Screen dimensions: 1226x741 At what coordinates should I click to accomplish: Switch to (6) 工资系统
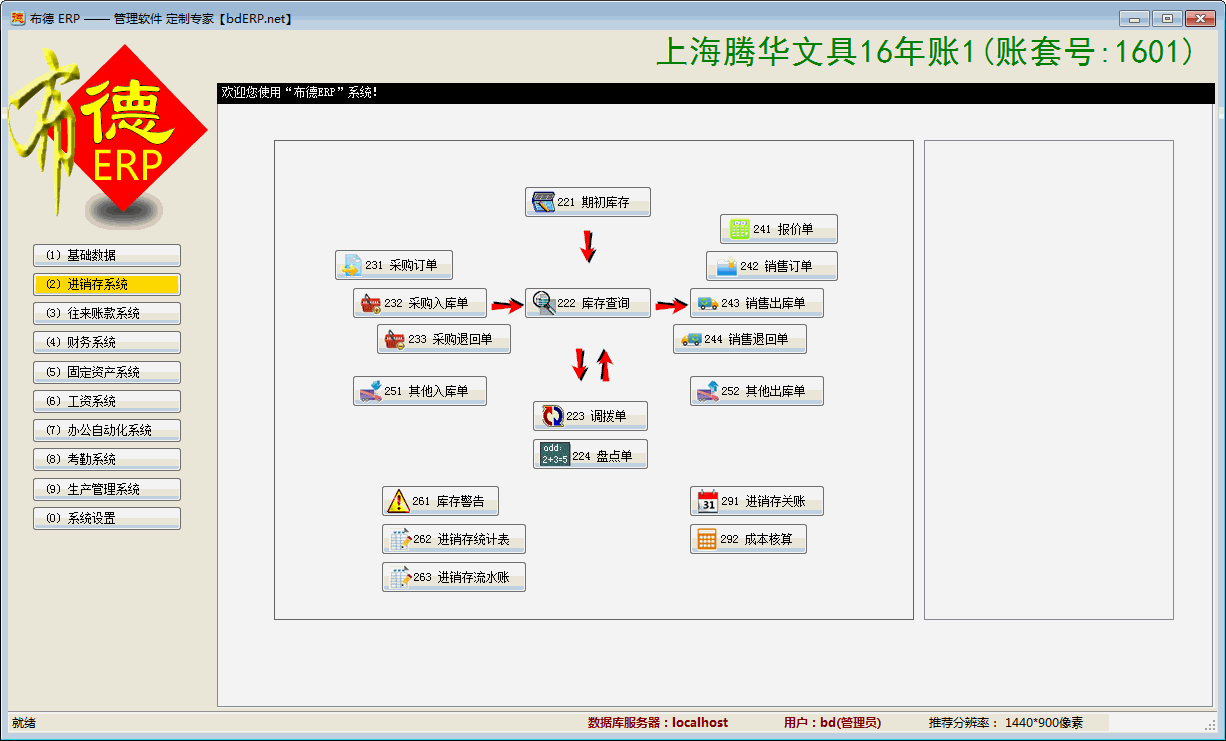coord(107,401)
